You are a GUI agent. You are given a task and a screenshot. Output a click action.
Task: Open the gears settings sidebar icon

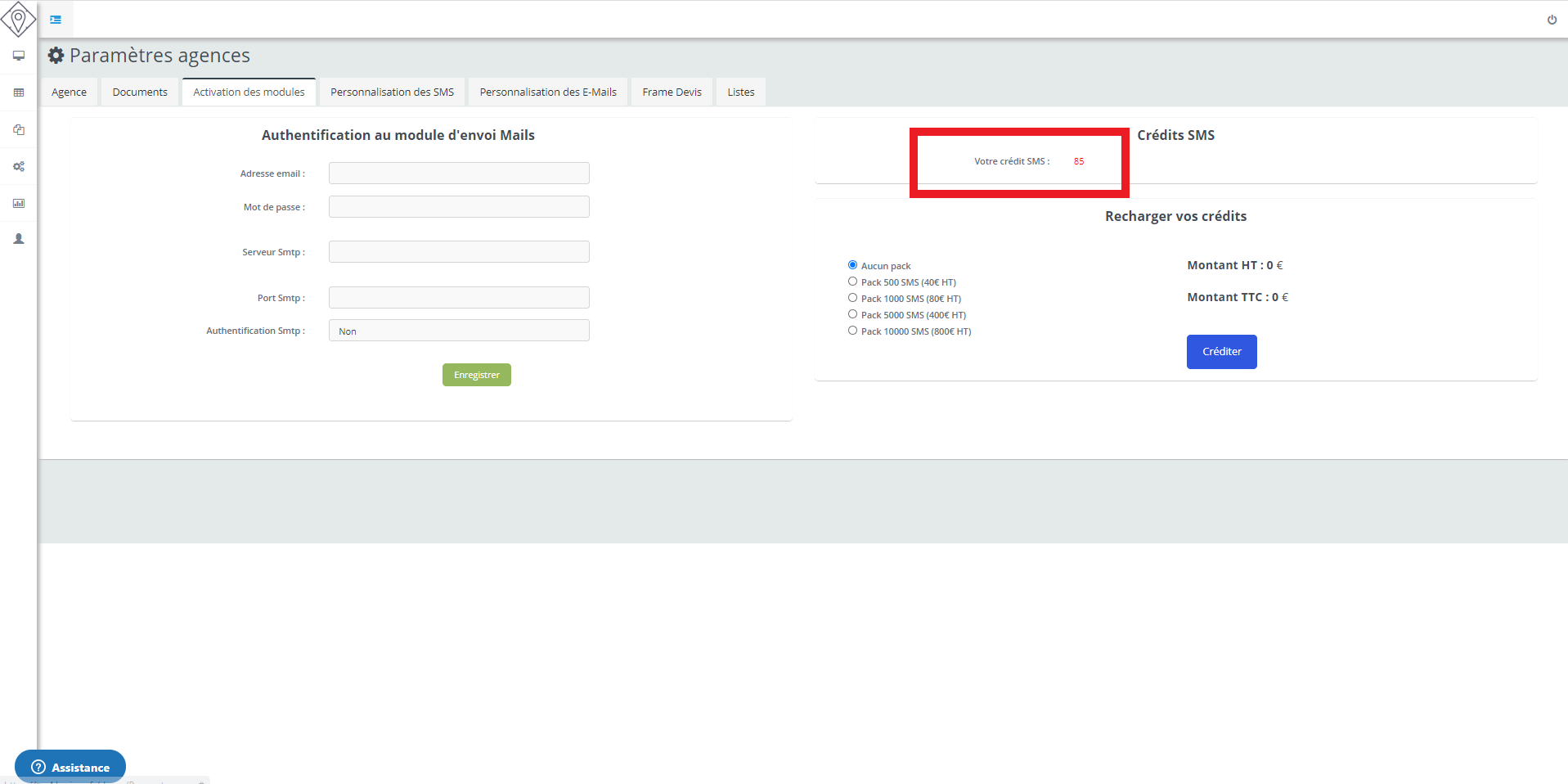tap(19, 166)
